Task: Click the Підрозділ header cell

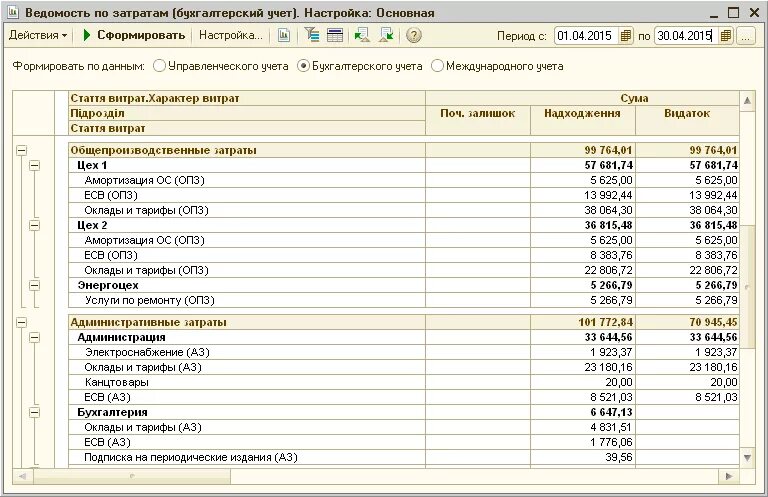Action: (247, 114)
